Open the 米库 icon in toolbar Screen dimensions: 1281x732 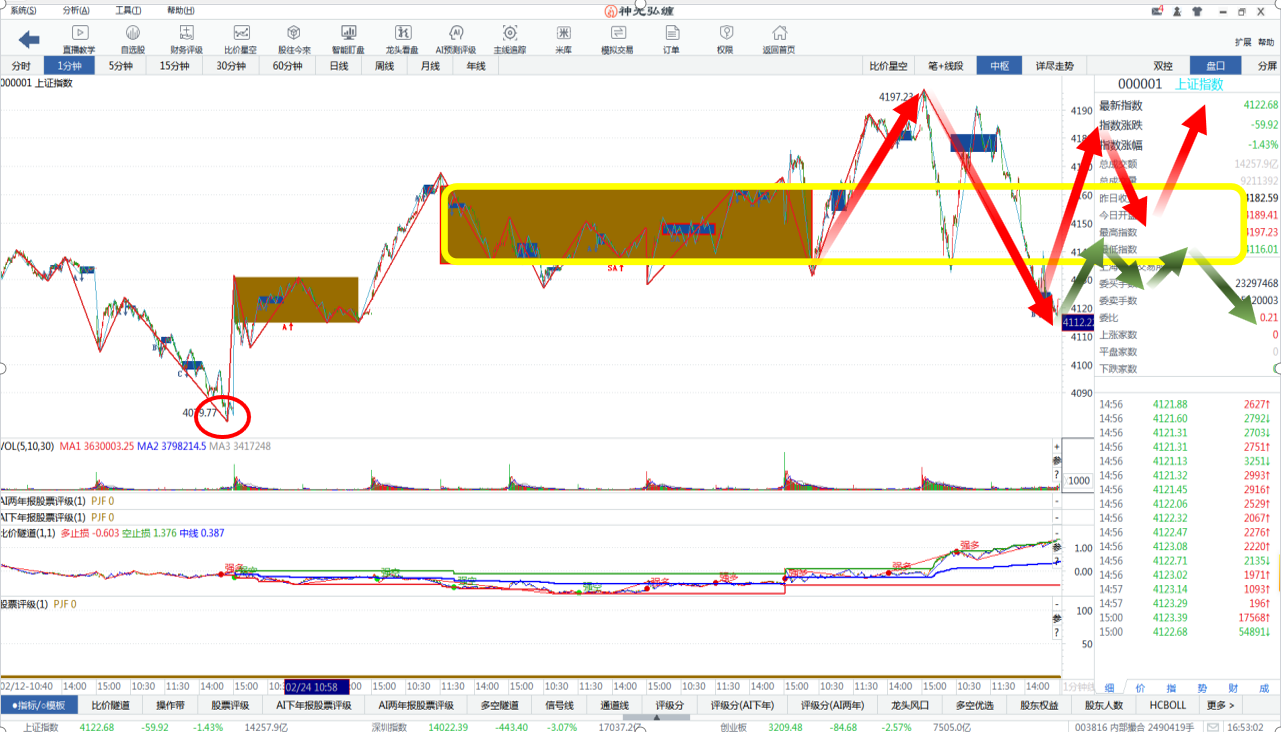click(x=564, y=38)
